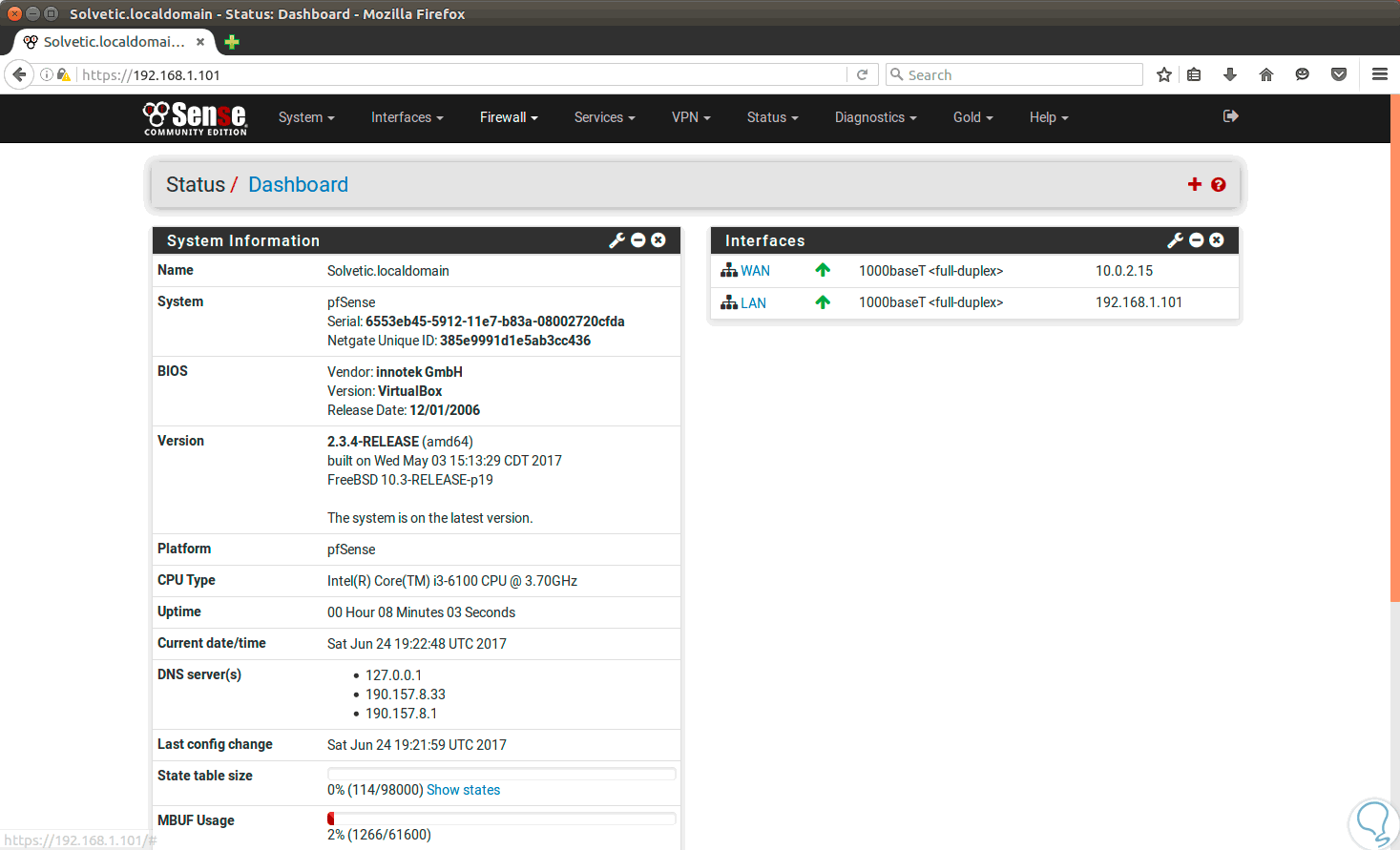
Task: Go back using Firefox back arrow
Action: 19,74
